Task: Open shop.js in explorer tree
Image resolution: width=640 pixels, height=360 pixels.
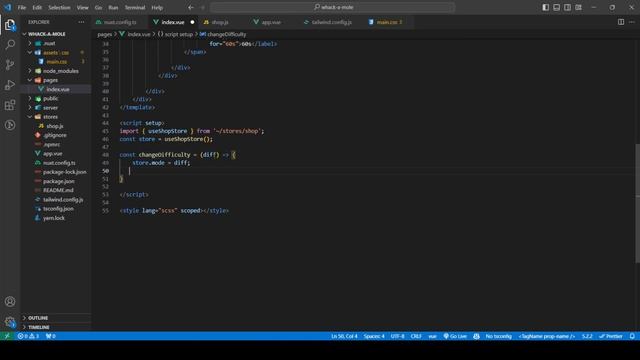Action: [x=55, y=126]
